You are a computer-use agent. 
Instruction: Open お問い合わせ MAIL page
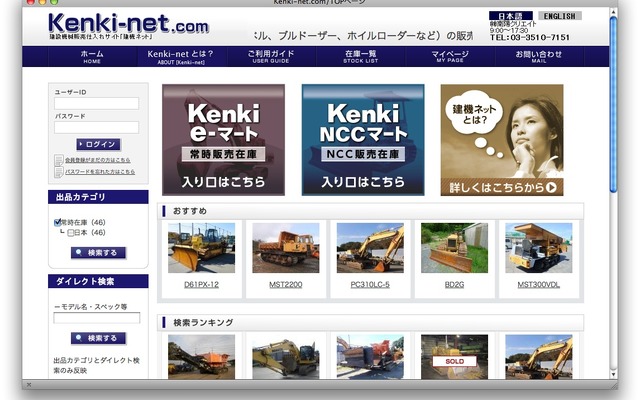[539, 56]
